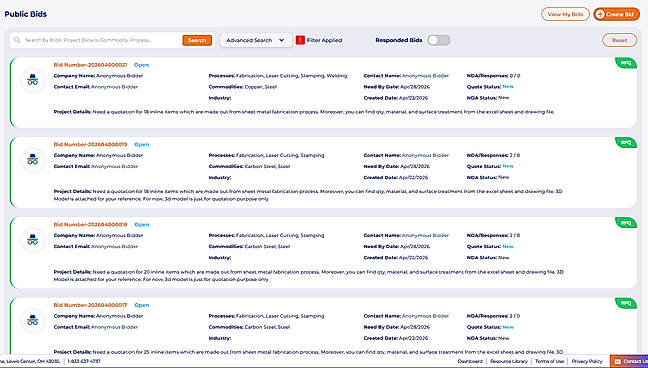Click anonymous bidder avatar for bid 202604000017
This screenshot has width=648, height=368.
pyautogui.click(x=33, y=320)
